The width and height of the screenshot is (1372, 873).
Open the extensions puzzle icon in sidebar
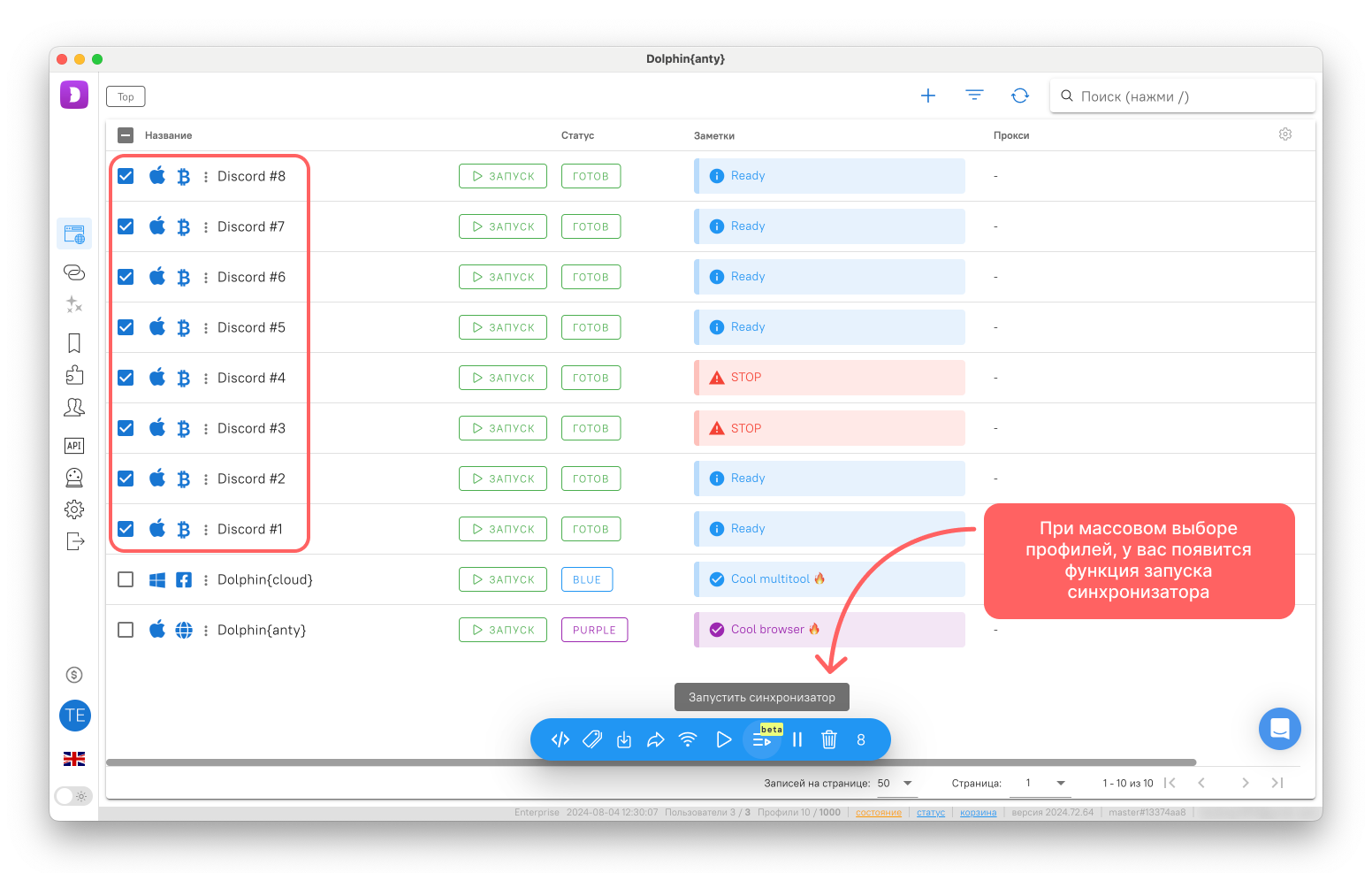click(74, 375)
